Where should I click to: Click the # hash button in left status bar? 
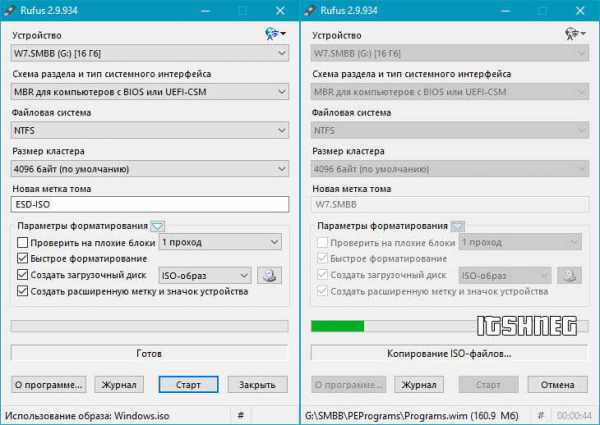point(241,415)
